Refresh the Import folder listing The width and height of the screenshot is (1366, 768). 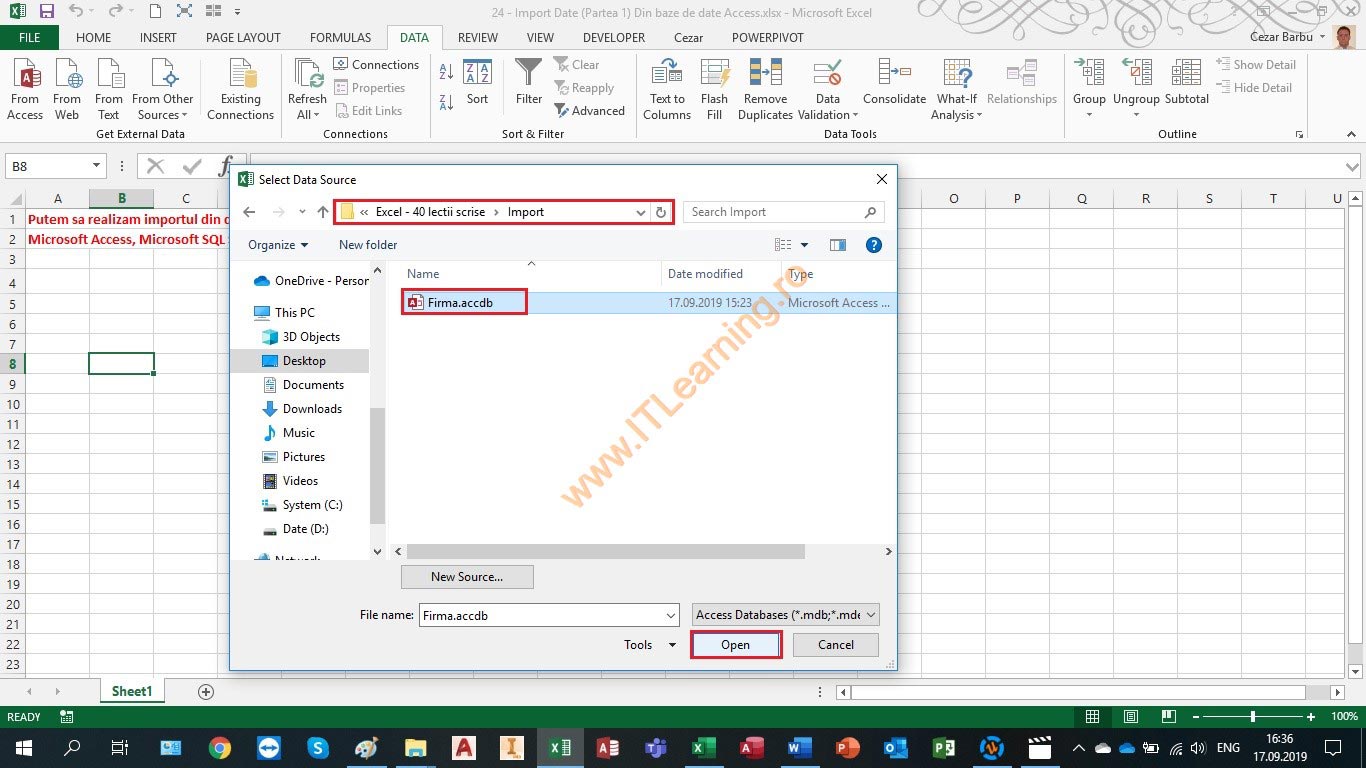click(660, 212)
